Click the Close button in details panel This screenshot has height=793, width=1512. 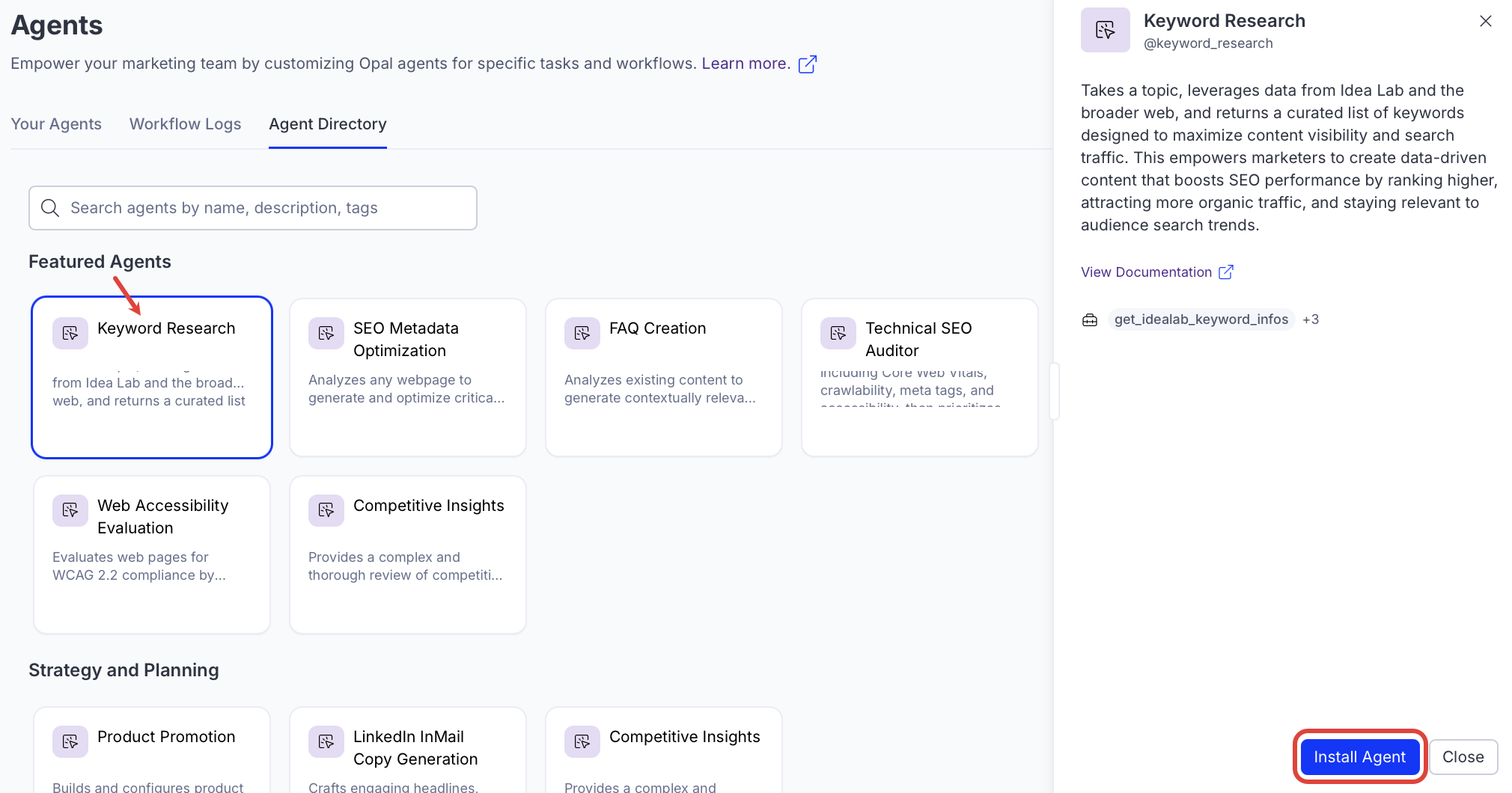1463,757
